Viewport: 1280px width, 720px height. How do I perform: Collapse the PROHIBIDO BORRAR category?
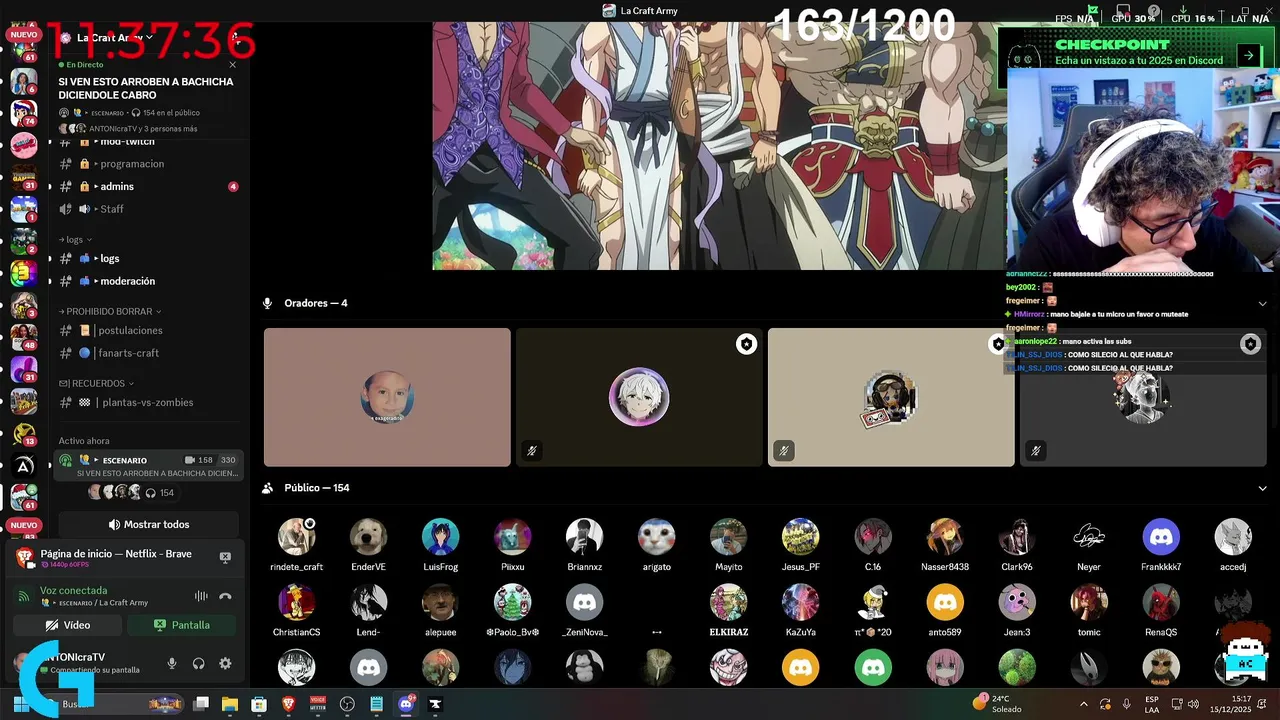click(x=110, y=312)
